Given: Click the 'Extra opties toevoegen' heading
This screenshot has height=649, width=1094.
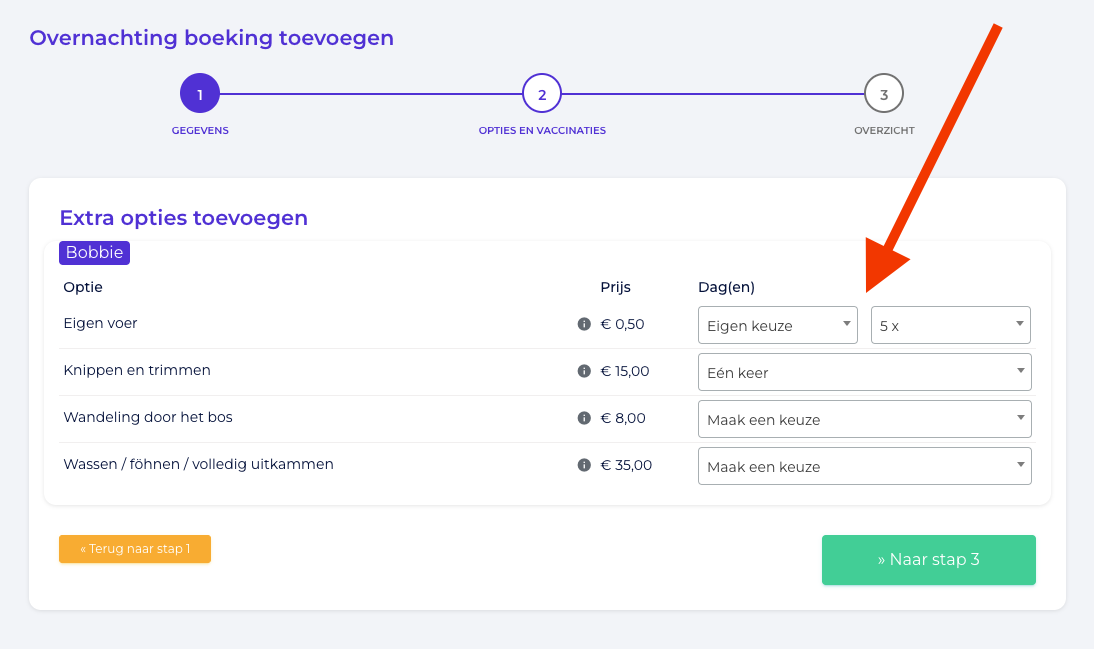Looking at the screenshot, I should 184,218.
